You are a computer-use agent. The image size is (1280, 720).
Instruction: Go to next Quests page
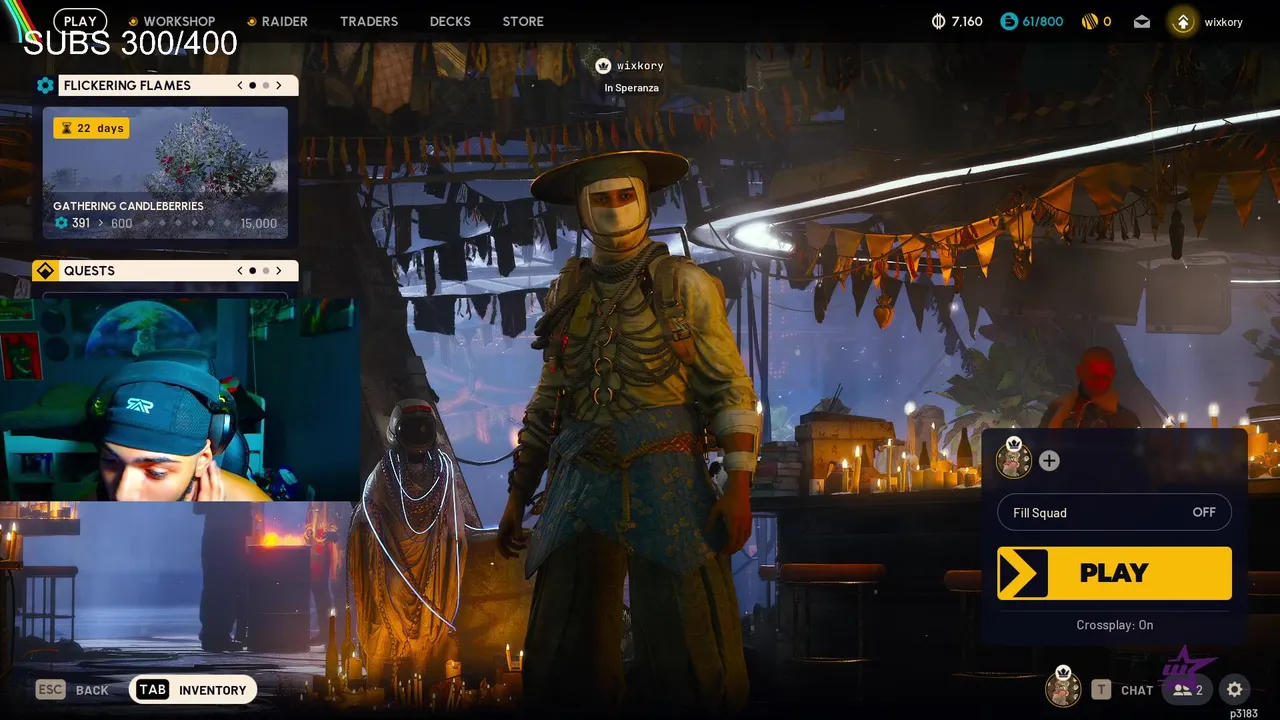coord(279,271)
